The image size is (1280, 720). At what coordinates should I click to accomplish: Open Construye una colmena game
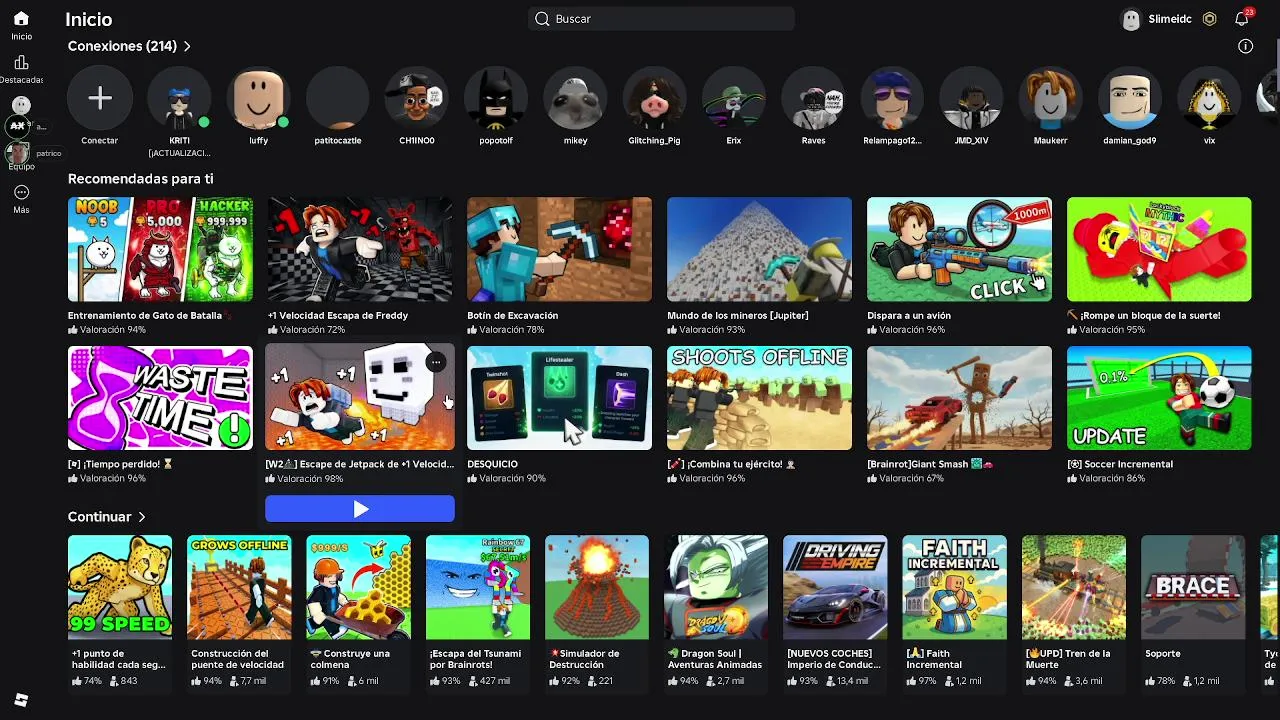pyautogui.click(x=358, y=587)
